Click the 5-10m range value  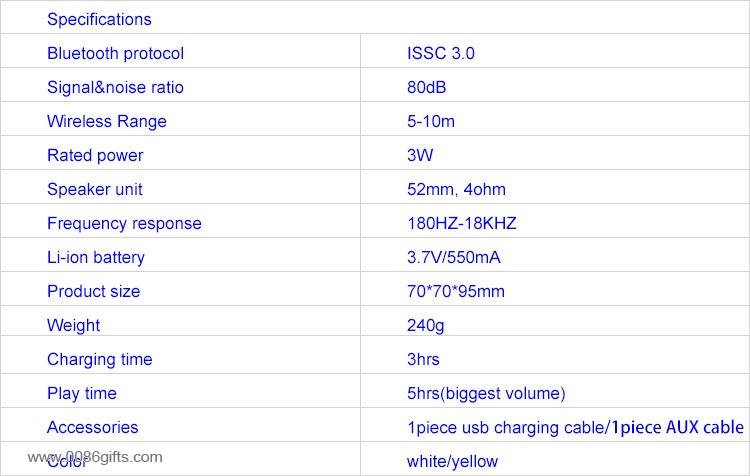[x=430, y=121]
